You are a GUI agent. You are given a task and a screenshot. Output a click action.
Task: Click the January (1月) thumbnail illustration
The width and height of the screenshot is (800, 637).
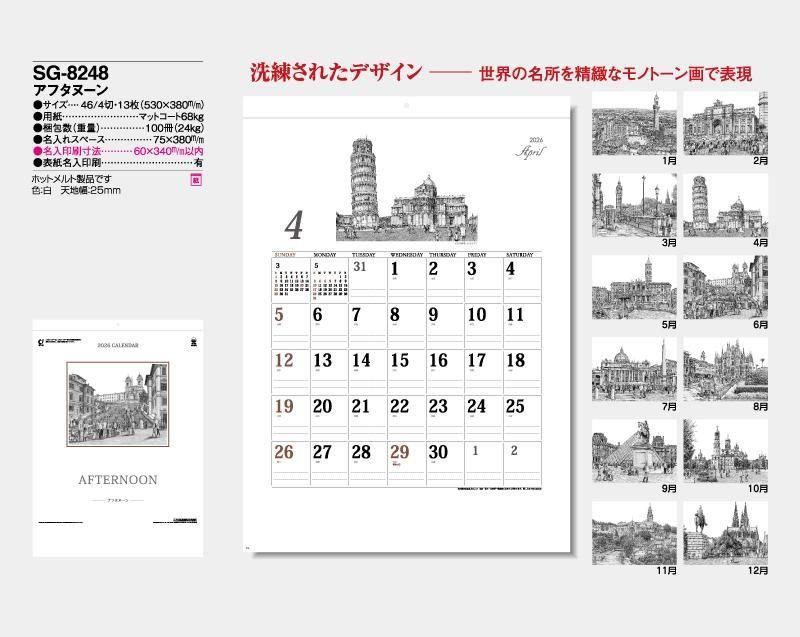tap(634, 123)
